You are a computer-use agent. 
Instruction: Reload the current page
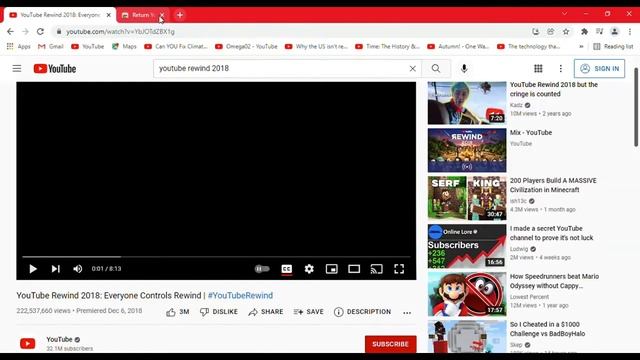[40, 31]
